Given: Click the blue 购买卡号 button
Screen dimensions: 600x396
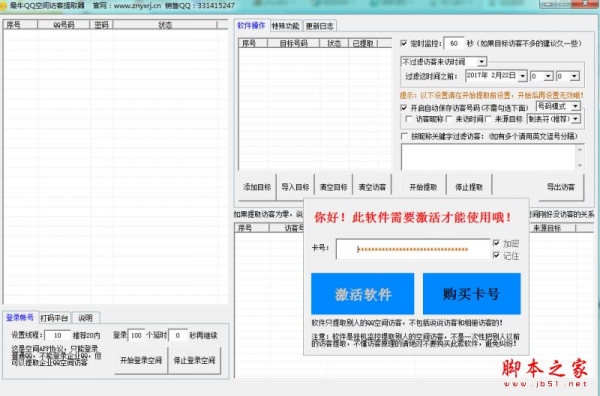Looking at the screenshot, I should 471,294.
